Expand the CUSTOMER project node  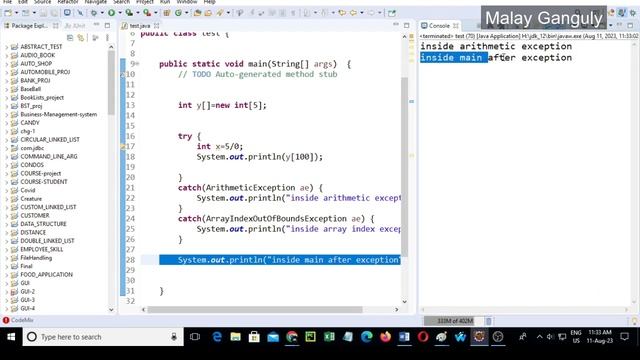tap(6, 216)
